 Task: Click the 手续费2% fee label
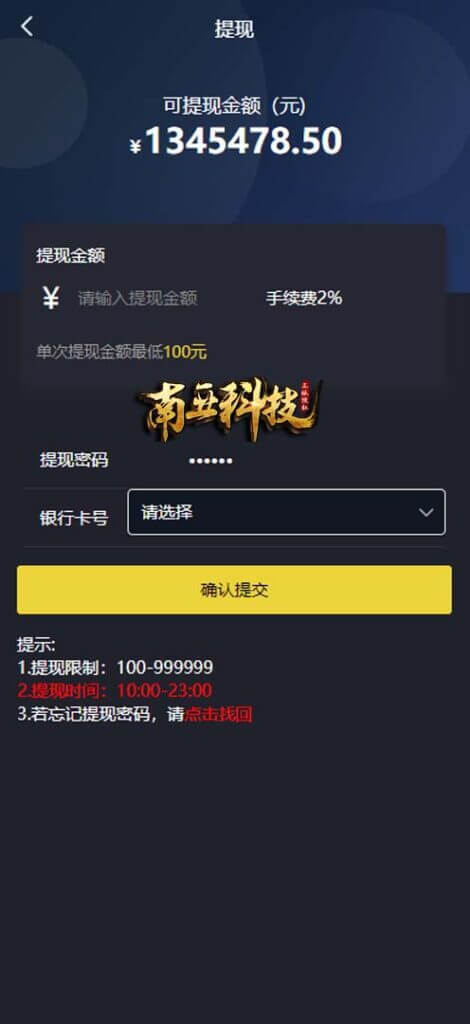pos(304,298)
